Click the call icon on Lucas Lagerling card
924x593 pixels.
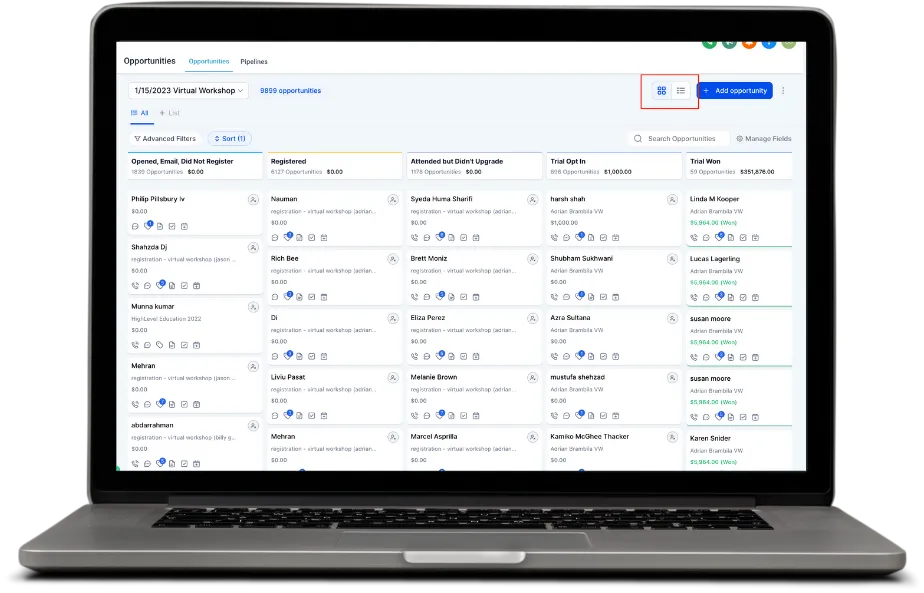(694, 298)
